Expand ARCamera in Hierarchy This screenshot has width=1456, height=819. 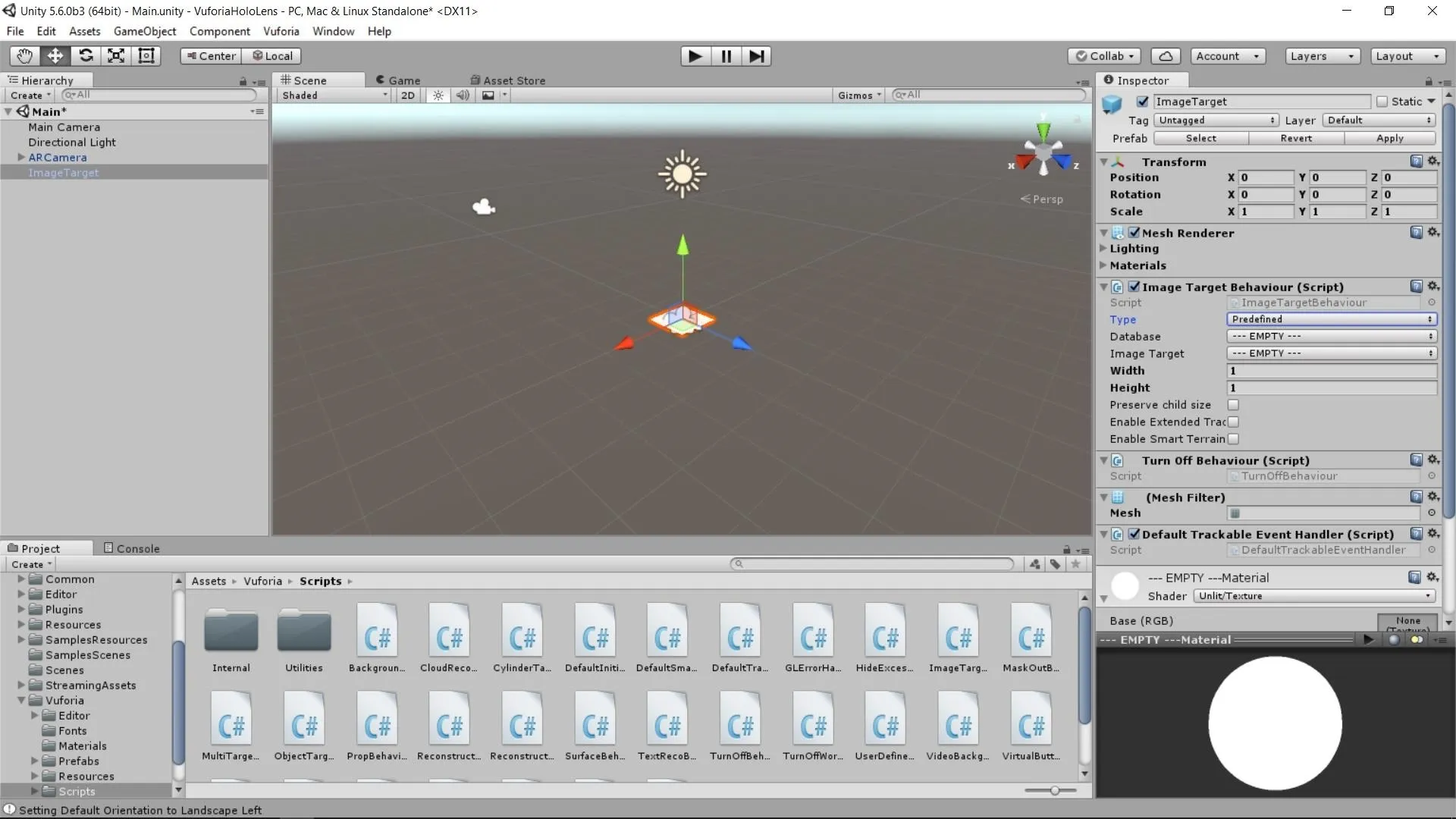(21, 158)
